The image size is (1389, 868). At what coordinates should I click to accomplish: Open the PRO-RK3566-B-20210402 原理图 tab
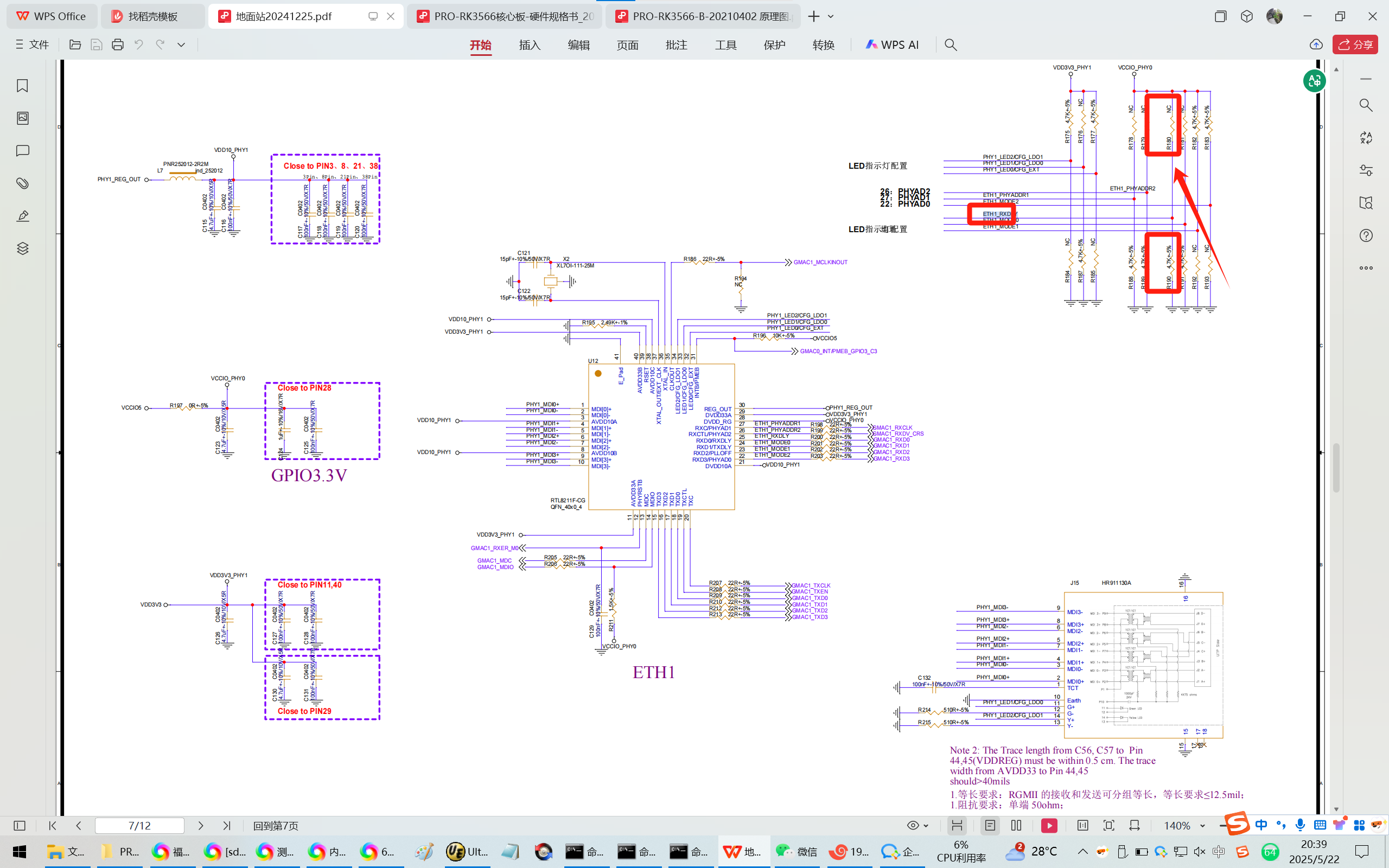704,16
